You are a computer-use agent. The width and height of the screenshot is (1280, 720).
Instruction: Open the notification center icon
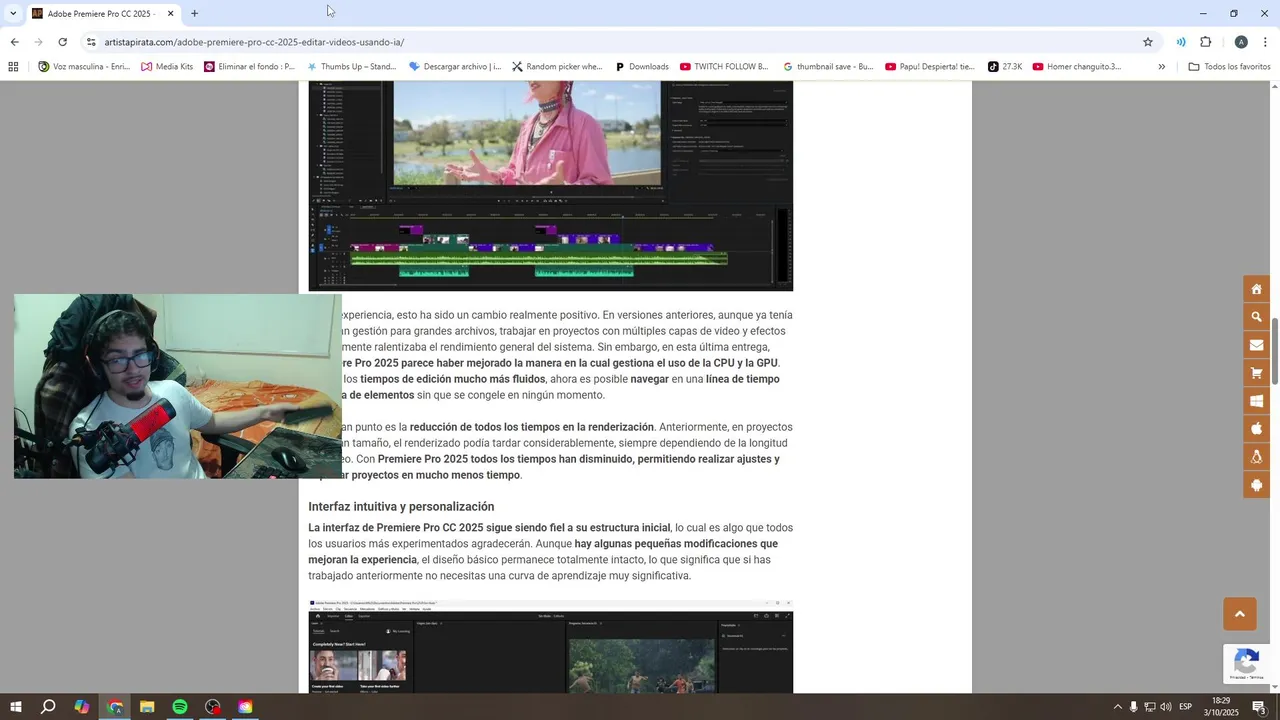[x=1259, y=707]
